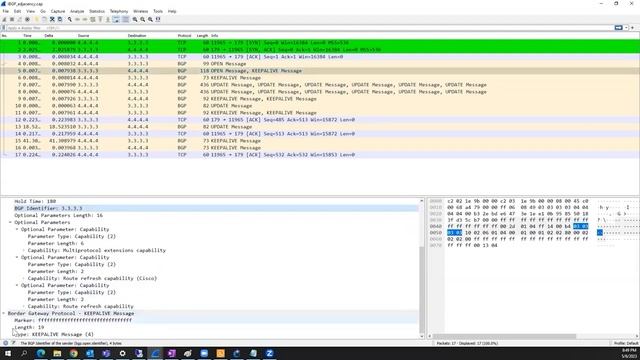Open expert information from status bar

pos(5,343)
